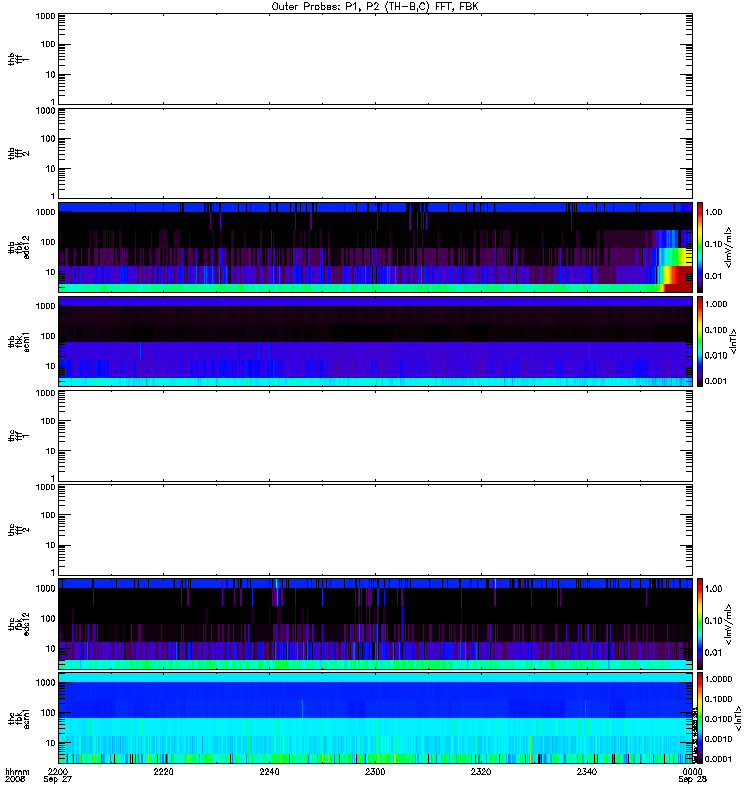Click the "0000" time axis label
This screenshot has width=750, height=800.
692,771
